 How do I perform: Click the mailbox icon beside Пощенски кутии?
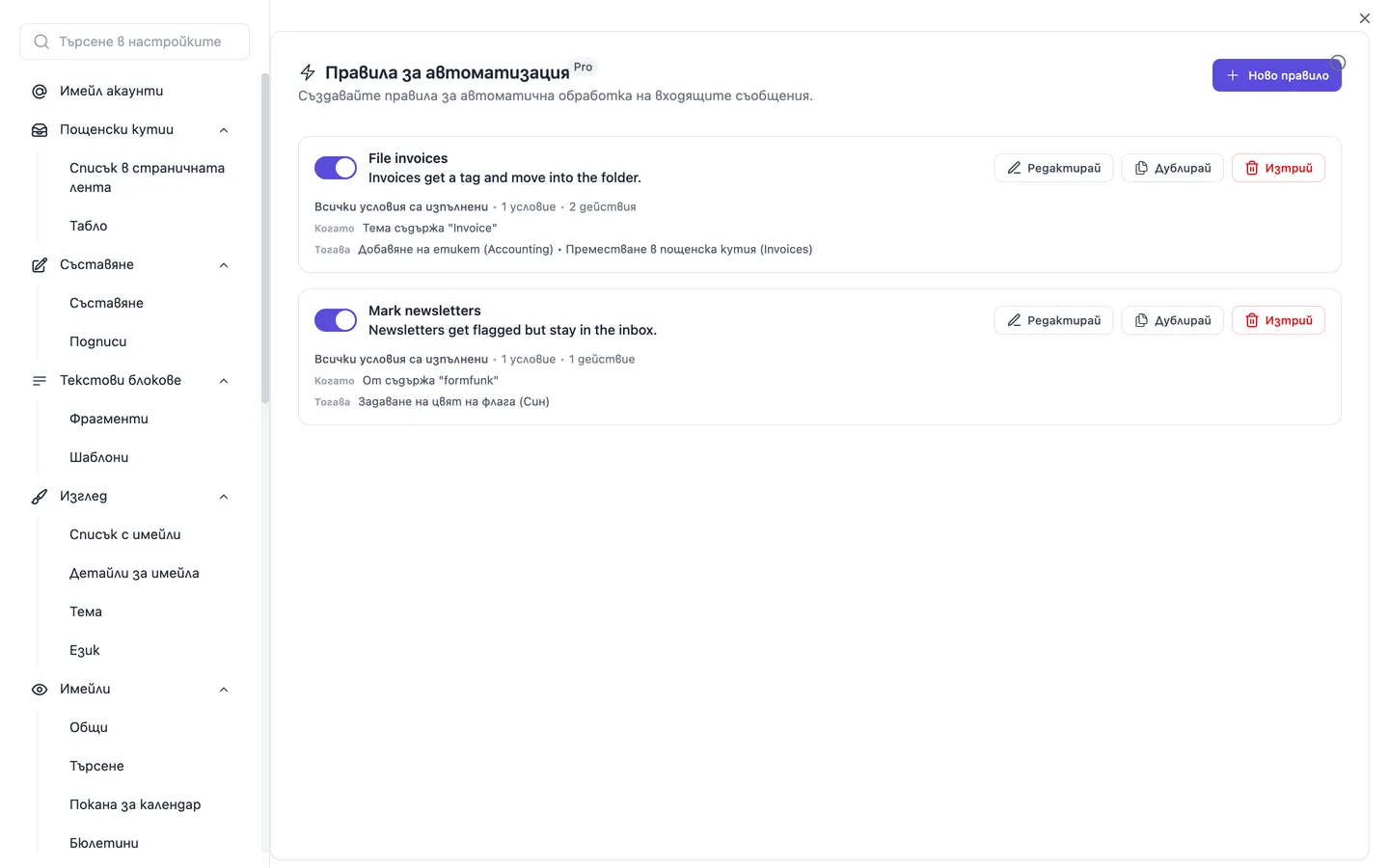tap(40, 130)
